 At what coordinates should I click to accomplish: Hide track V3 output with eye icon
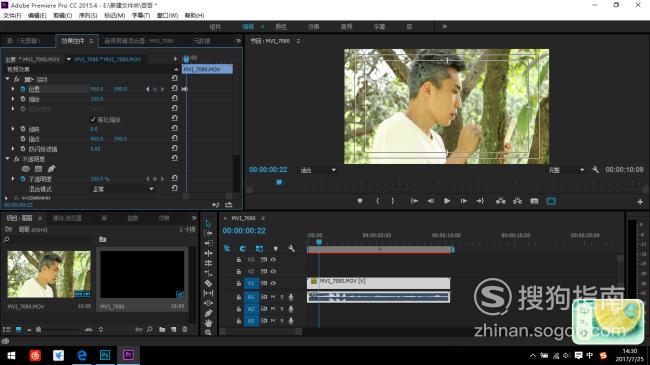273,260
